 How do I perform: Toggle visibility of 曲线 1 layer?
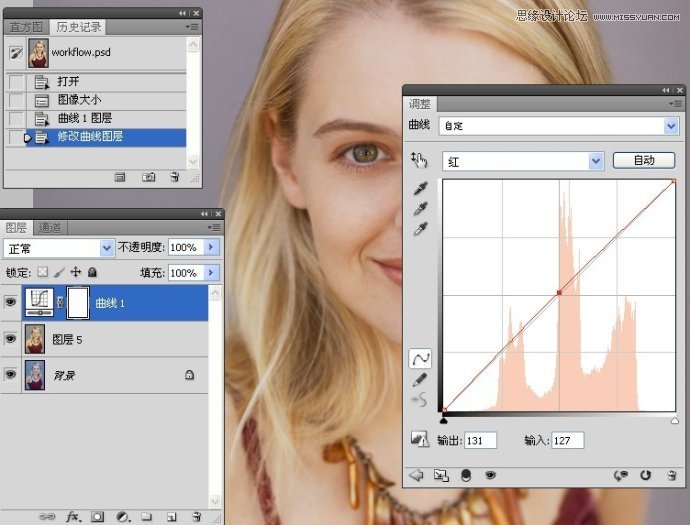(11, 302)
